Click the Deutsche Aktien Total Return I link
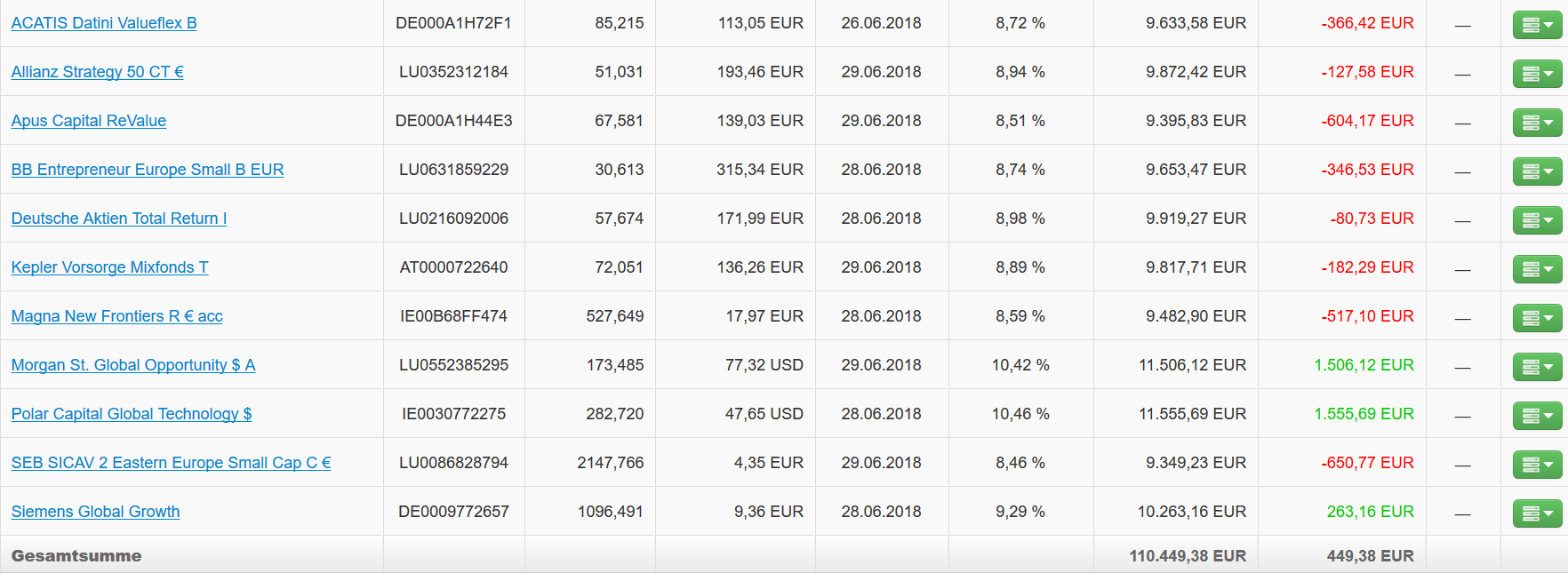The height and width of the screenshot is (573, 1568). (x=119, y=219)
